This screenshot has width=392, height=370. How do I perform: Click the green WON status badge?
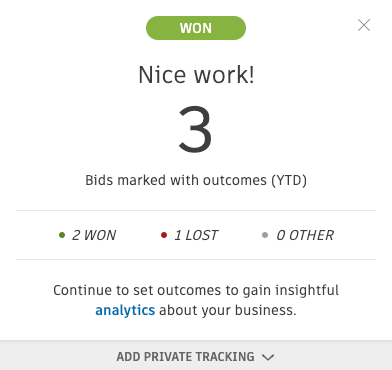196,28
